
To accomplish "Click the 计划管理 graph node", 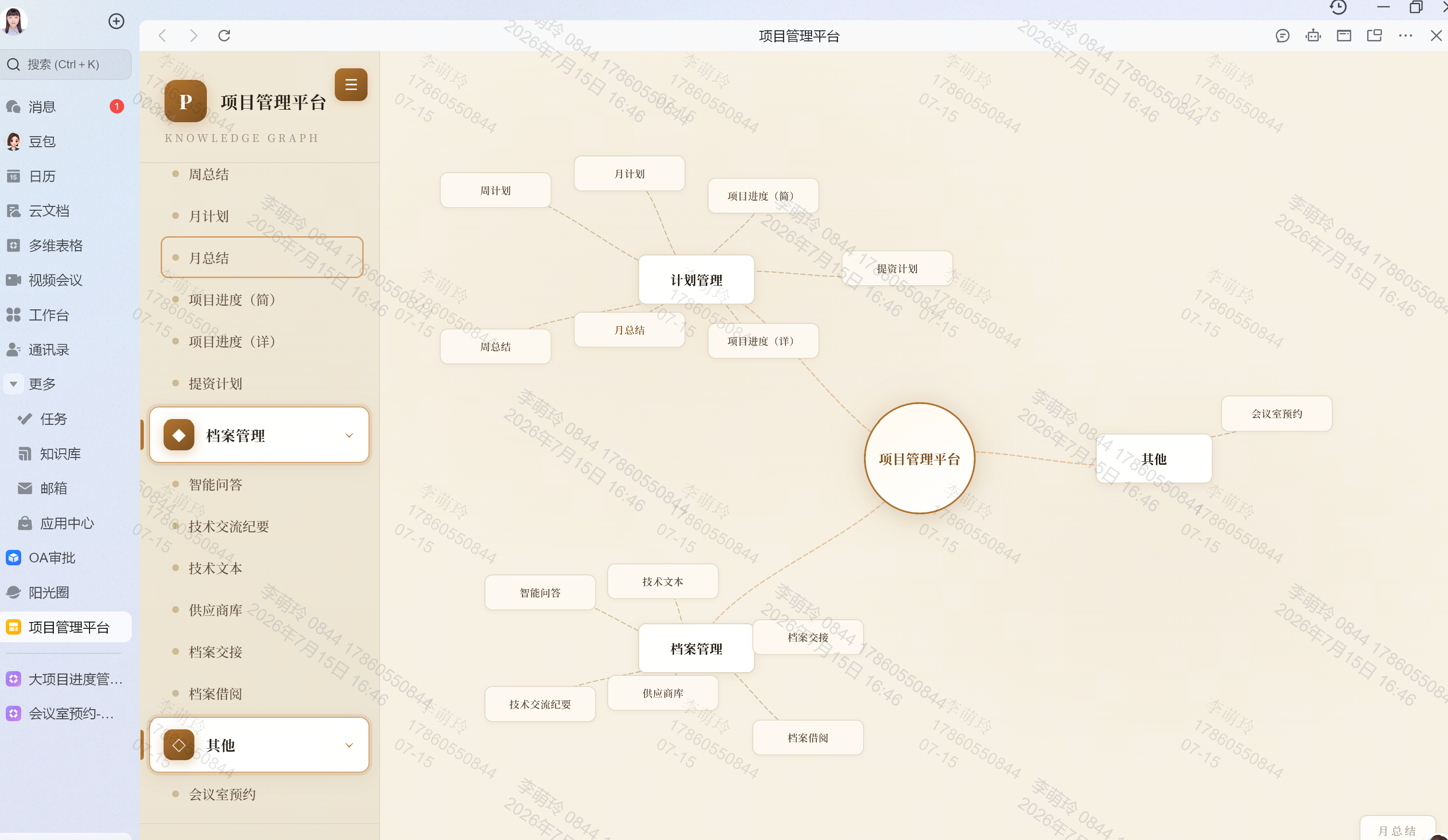I will [697, 280].
